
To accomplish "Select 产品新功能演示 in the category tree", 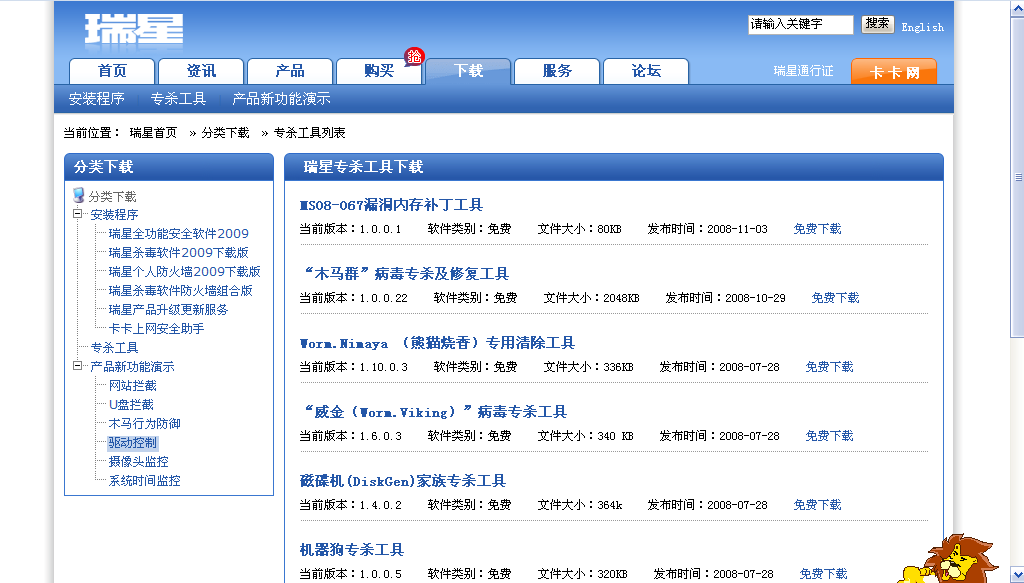I will 132,367.
